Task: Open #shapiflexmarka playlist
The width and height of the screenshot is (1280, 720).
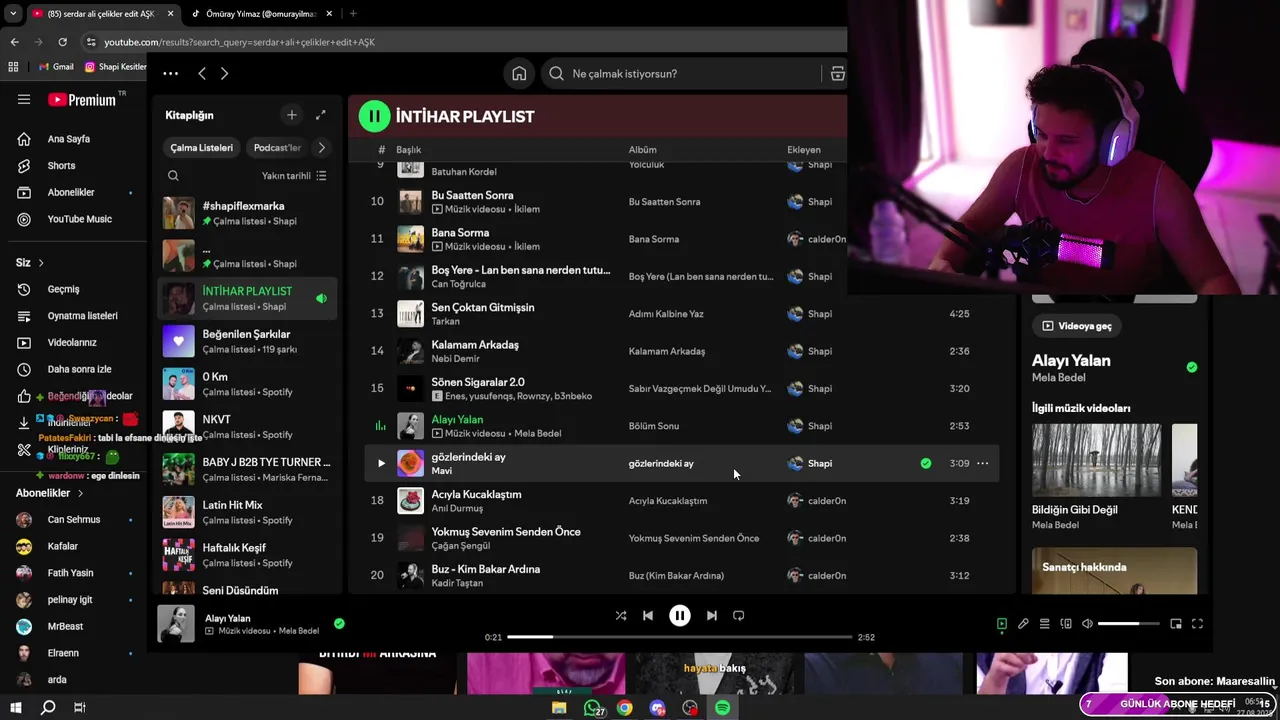Action: pos(247,213)
